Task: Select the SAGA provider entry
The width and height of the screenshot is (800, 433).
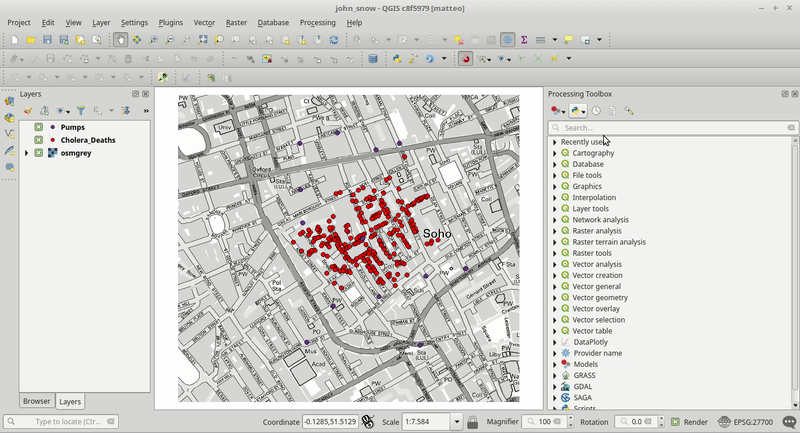Action: click(582, 398)
